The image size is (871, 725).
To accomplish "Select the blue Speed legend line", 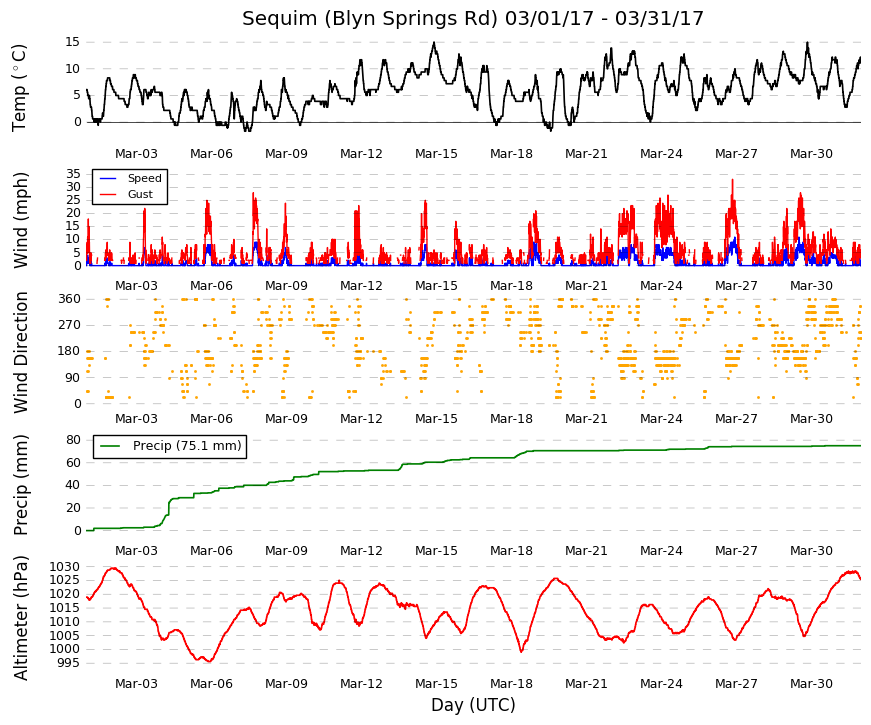I will pyautogui.click(x=108, y=178).
